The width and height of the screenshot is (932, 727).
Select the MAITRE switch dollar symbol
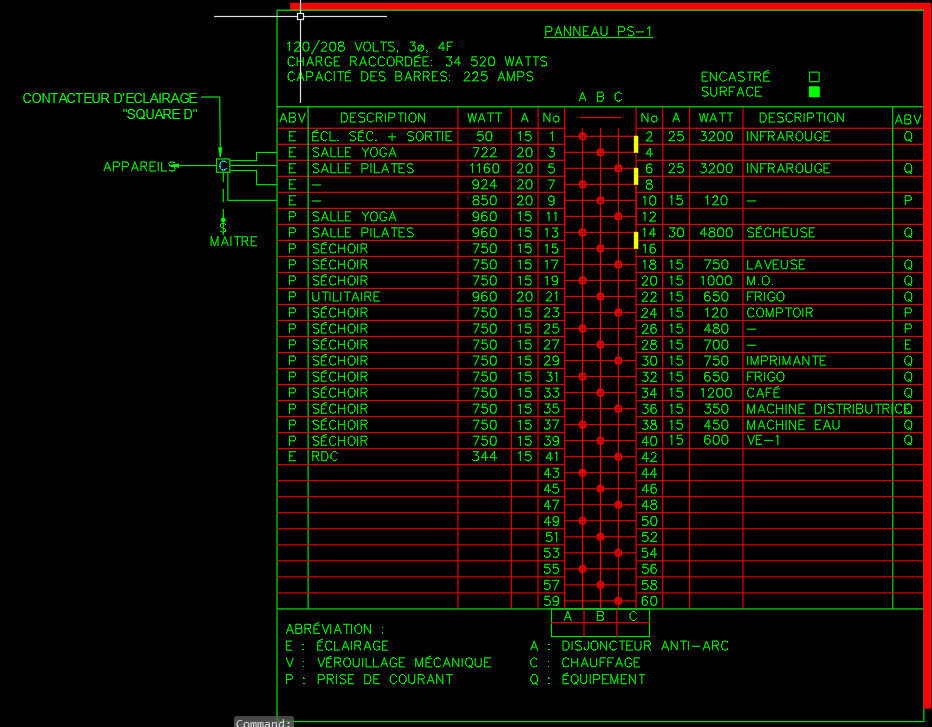click(223, 227)
